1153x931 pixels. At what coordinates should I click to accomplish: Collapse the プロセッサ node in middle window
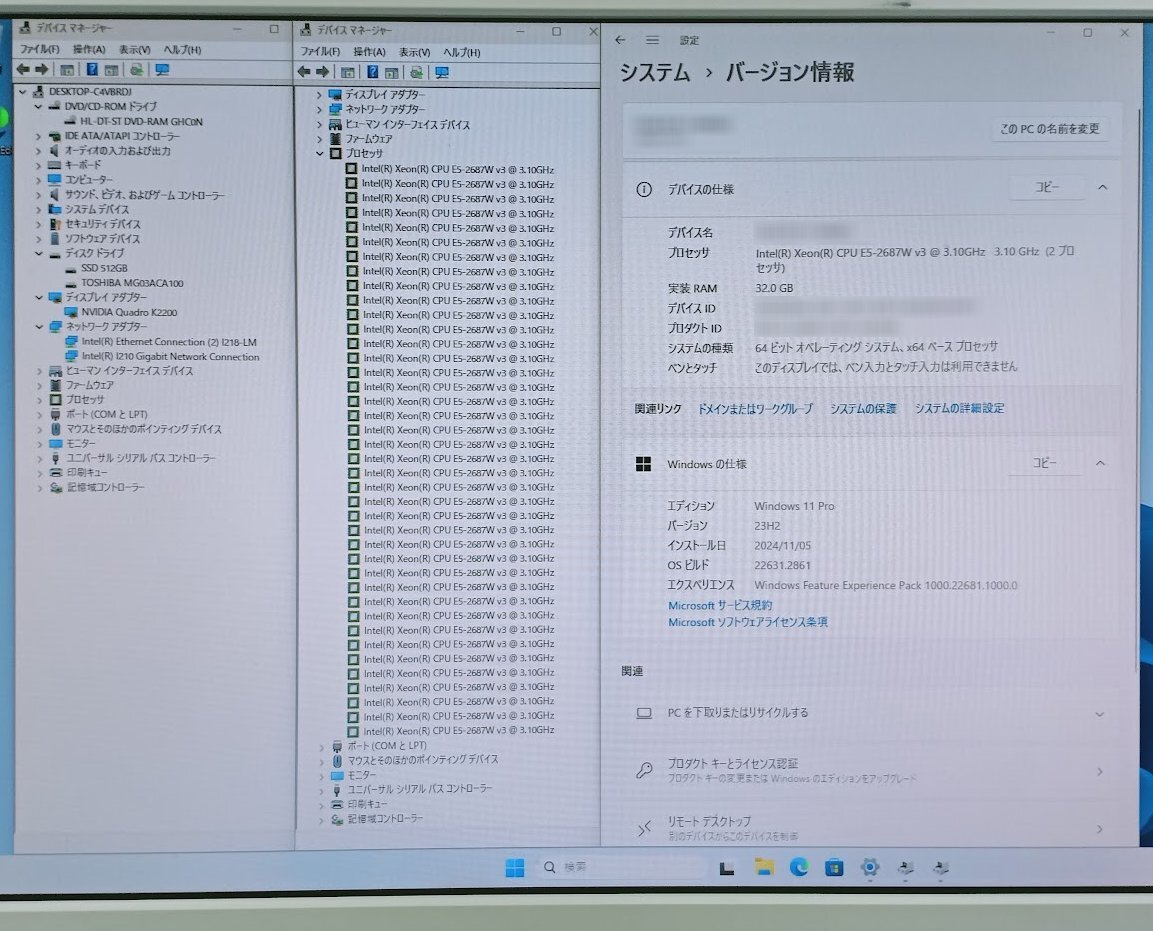tap(320, 154)
